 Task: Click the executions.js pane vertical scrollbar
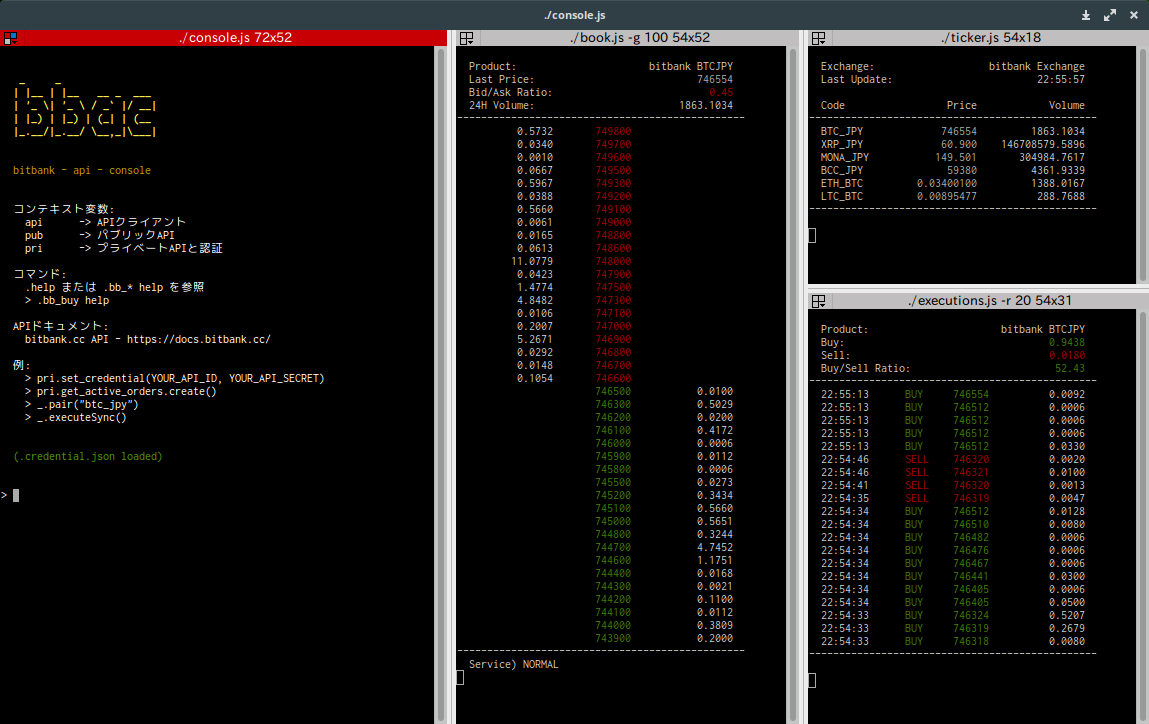(x=1142, y=517)
